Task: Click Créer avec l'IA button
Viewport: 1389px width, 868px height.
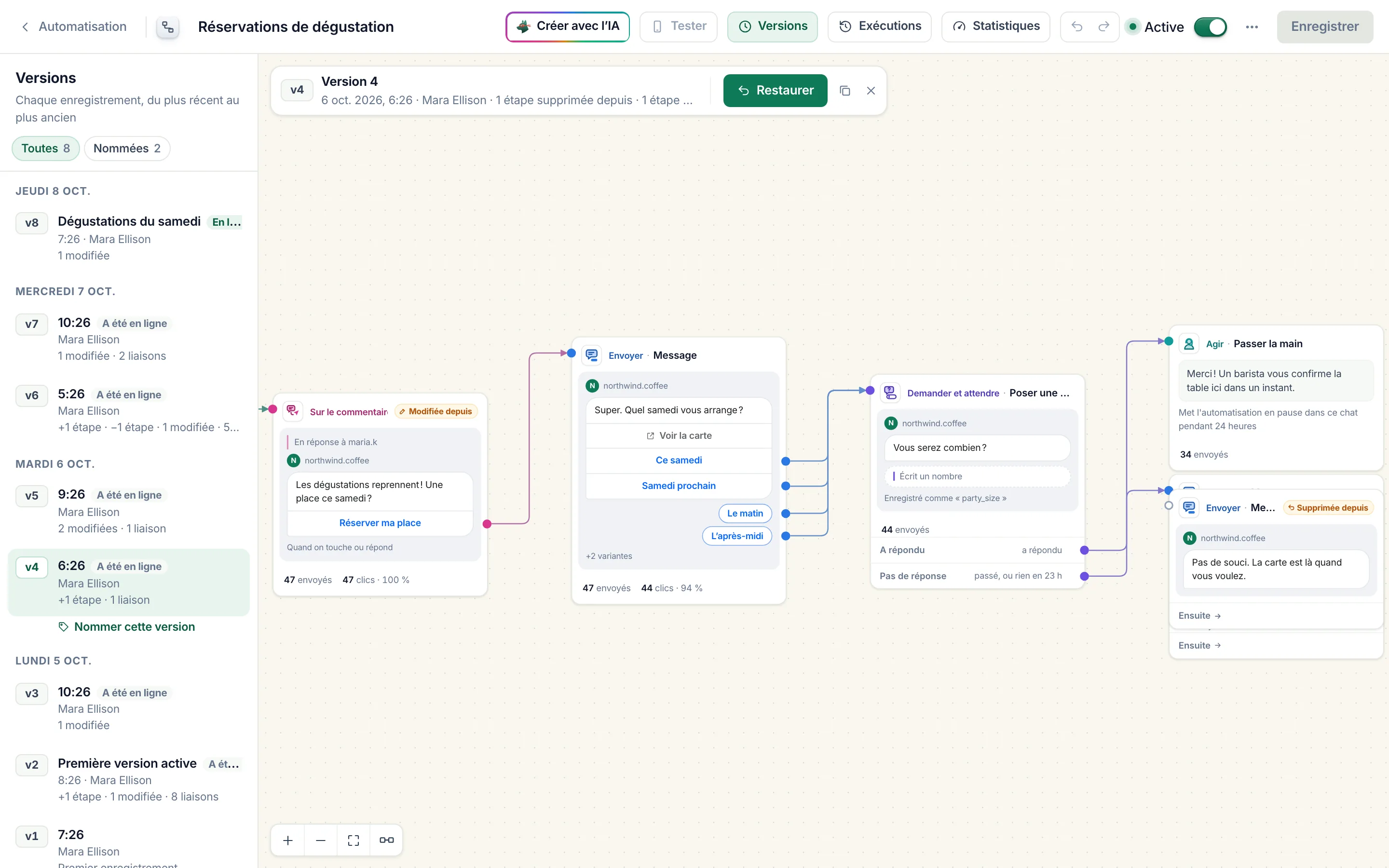Action: pyautogui.click(x=567, y=27)
